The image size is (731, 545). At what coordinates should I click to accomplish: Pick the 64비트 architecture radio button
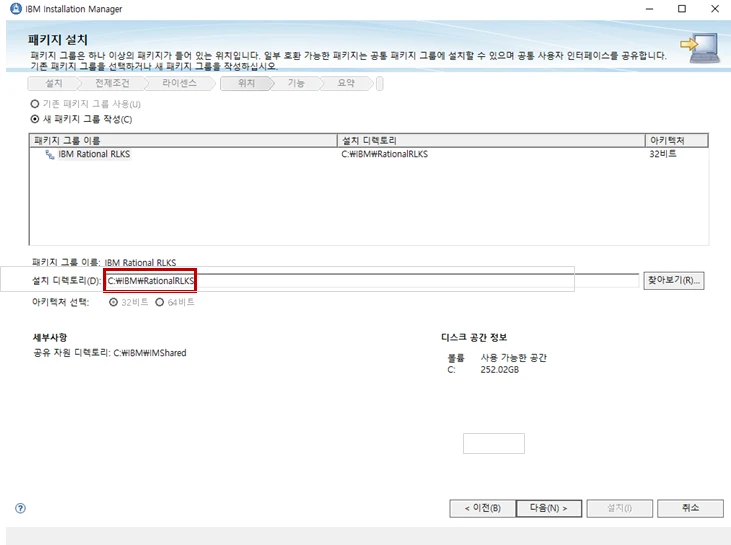click(160, 301)
